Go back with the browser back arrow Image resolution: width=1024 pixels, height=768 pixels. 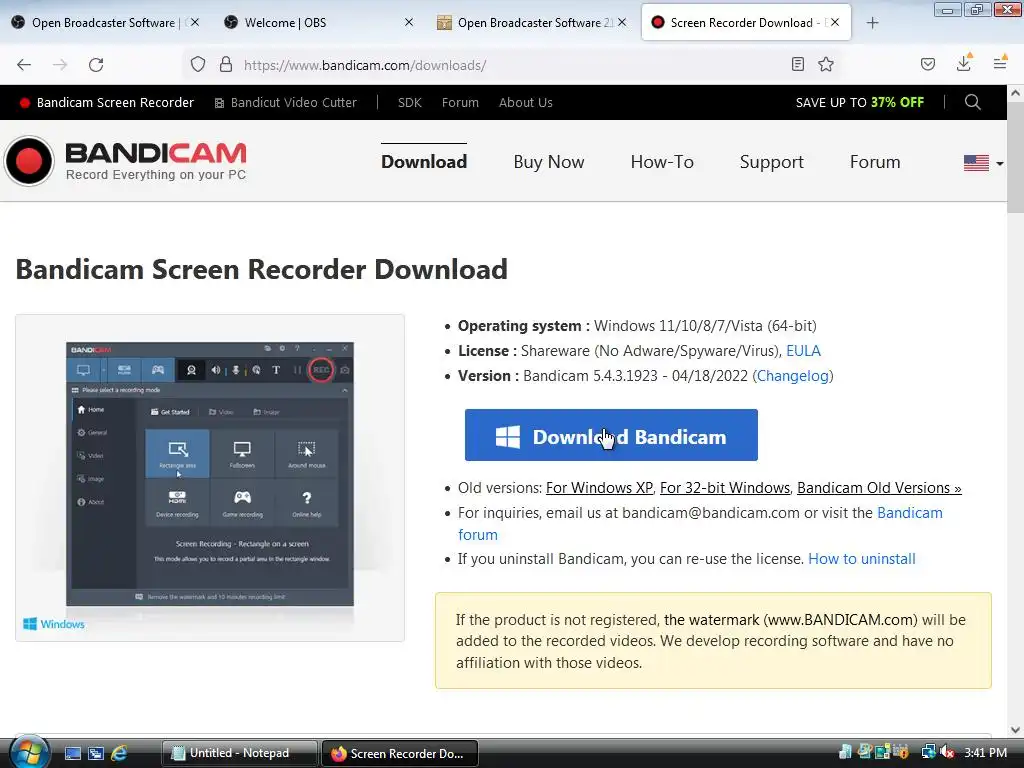[x=24, y=65]
